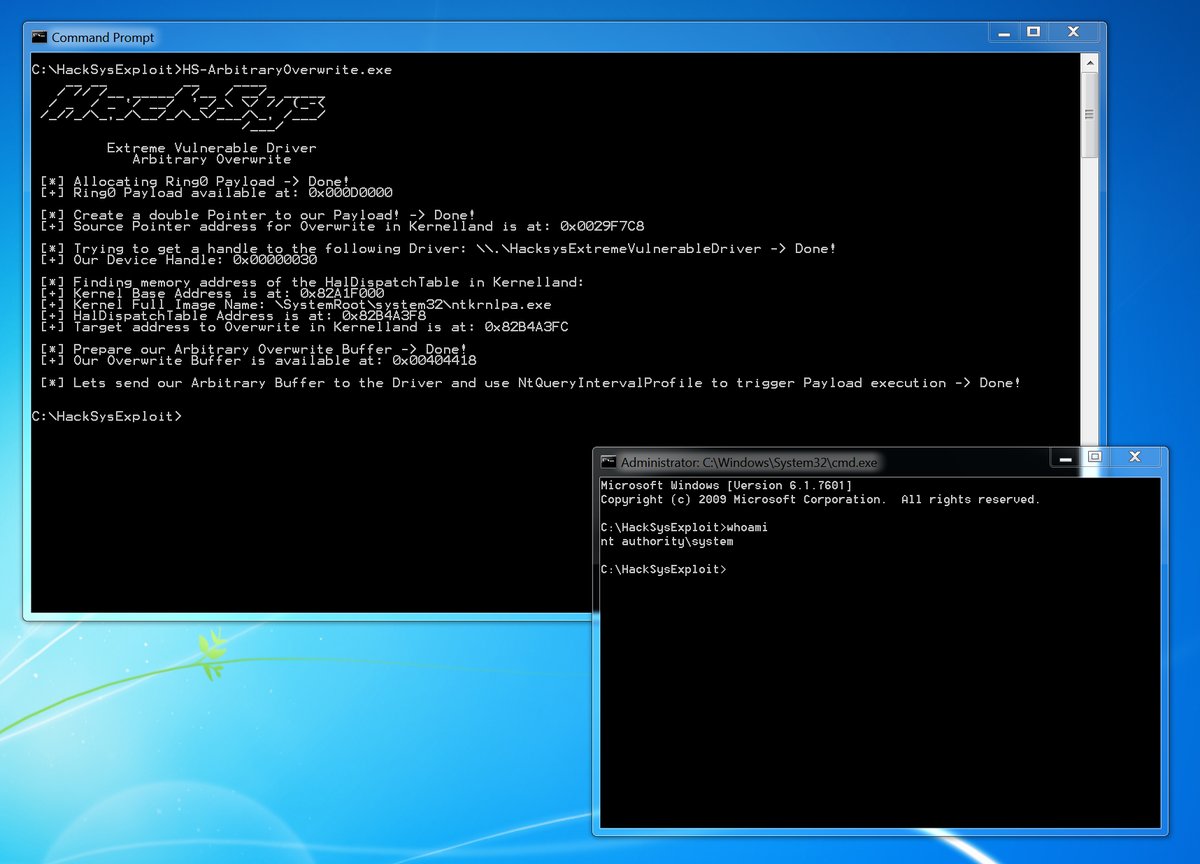Click the 'whoami' command line
This screenshot has width=1200, height=864.
tap(684, 527)
